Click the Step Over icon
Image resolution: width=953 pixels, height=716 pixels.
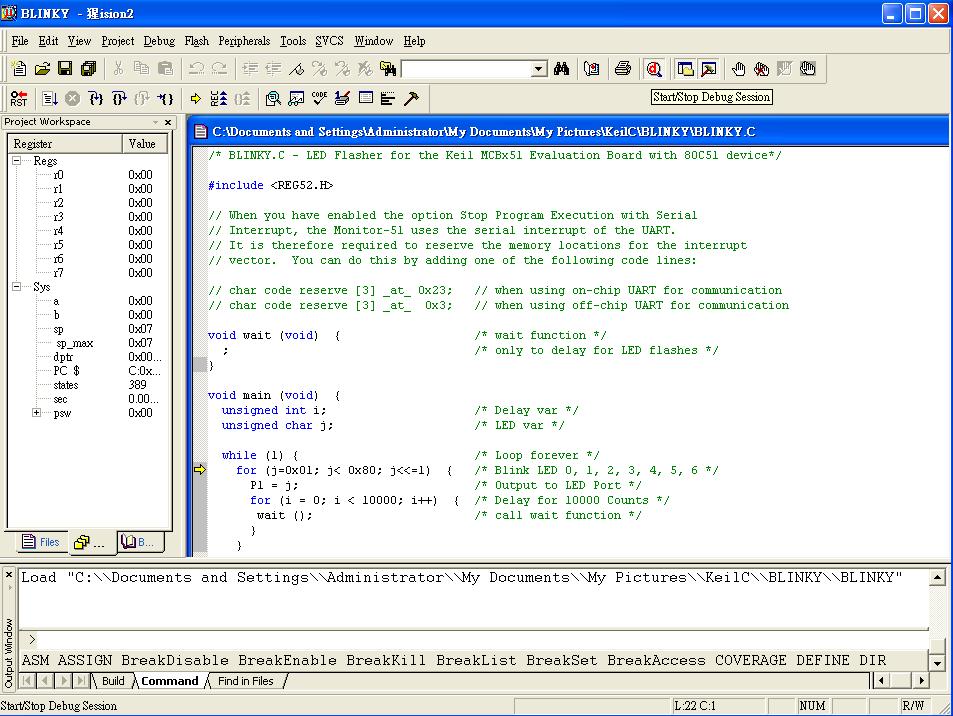119,99
